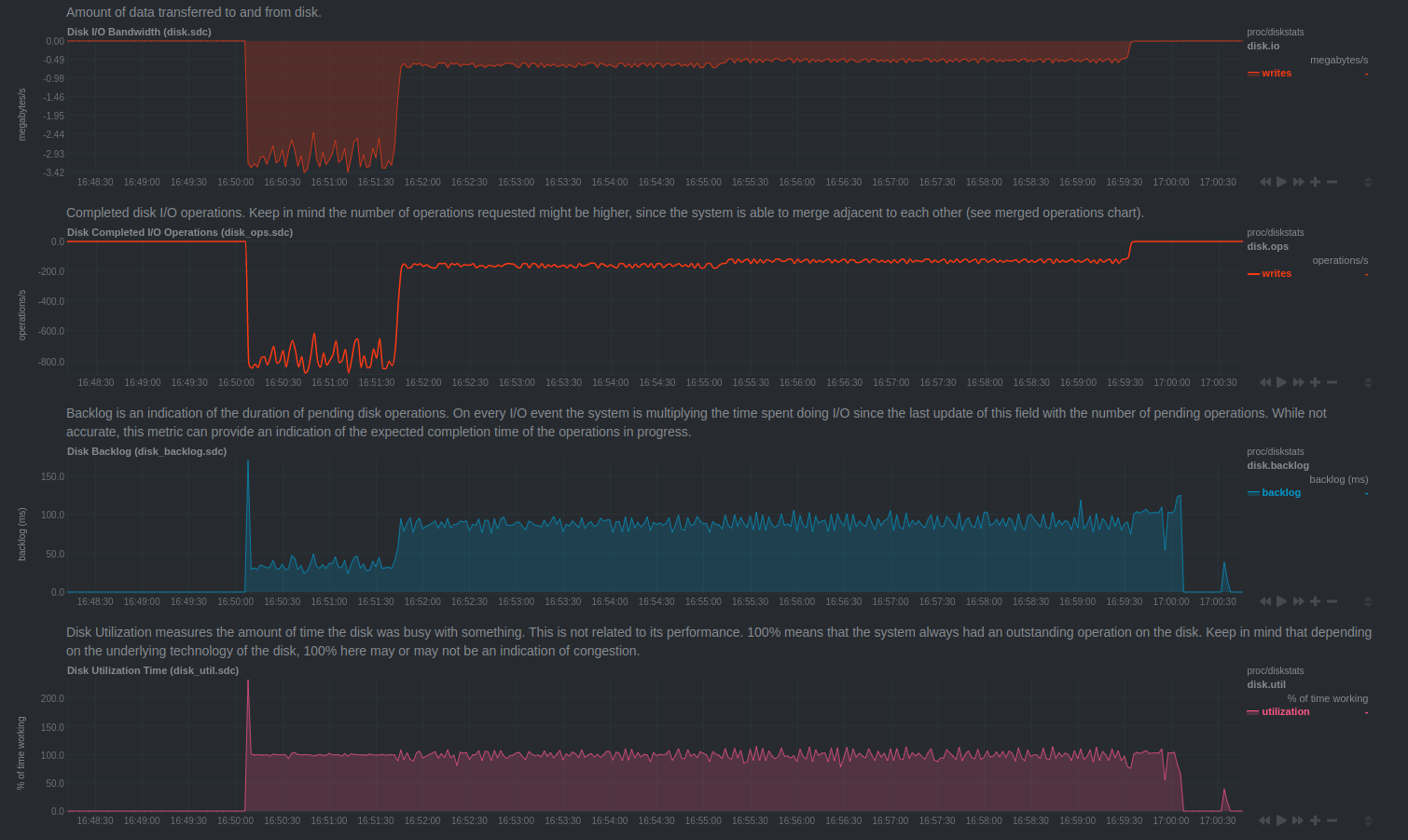Click the 'Disk Utilization Time (disk_util.sdc)' chart title
The width and height of the screenshot is (1408, 840).
(x=153, y=670)
